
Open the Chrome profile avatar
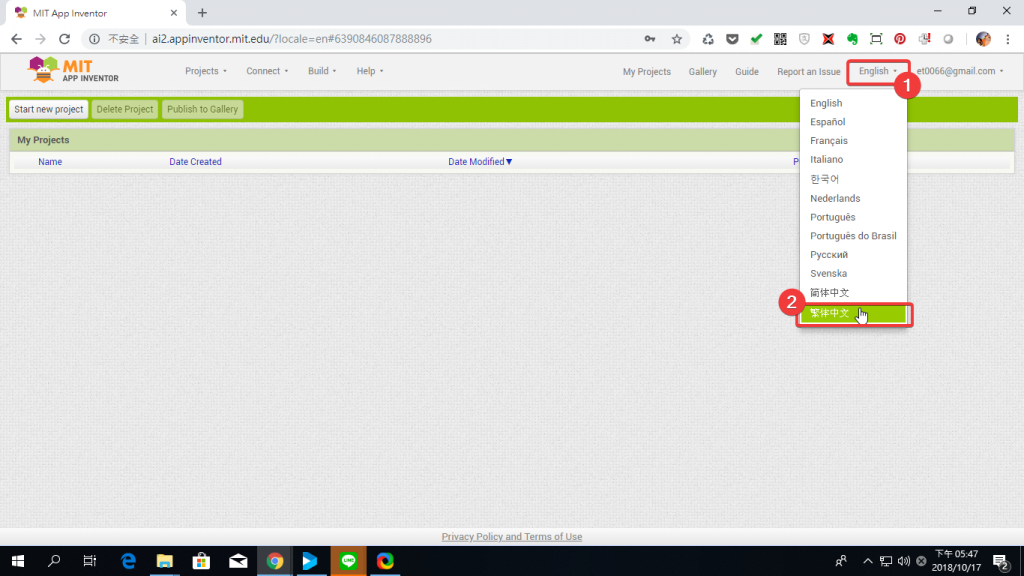983,39
